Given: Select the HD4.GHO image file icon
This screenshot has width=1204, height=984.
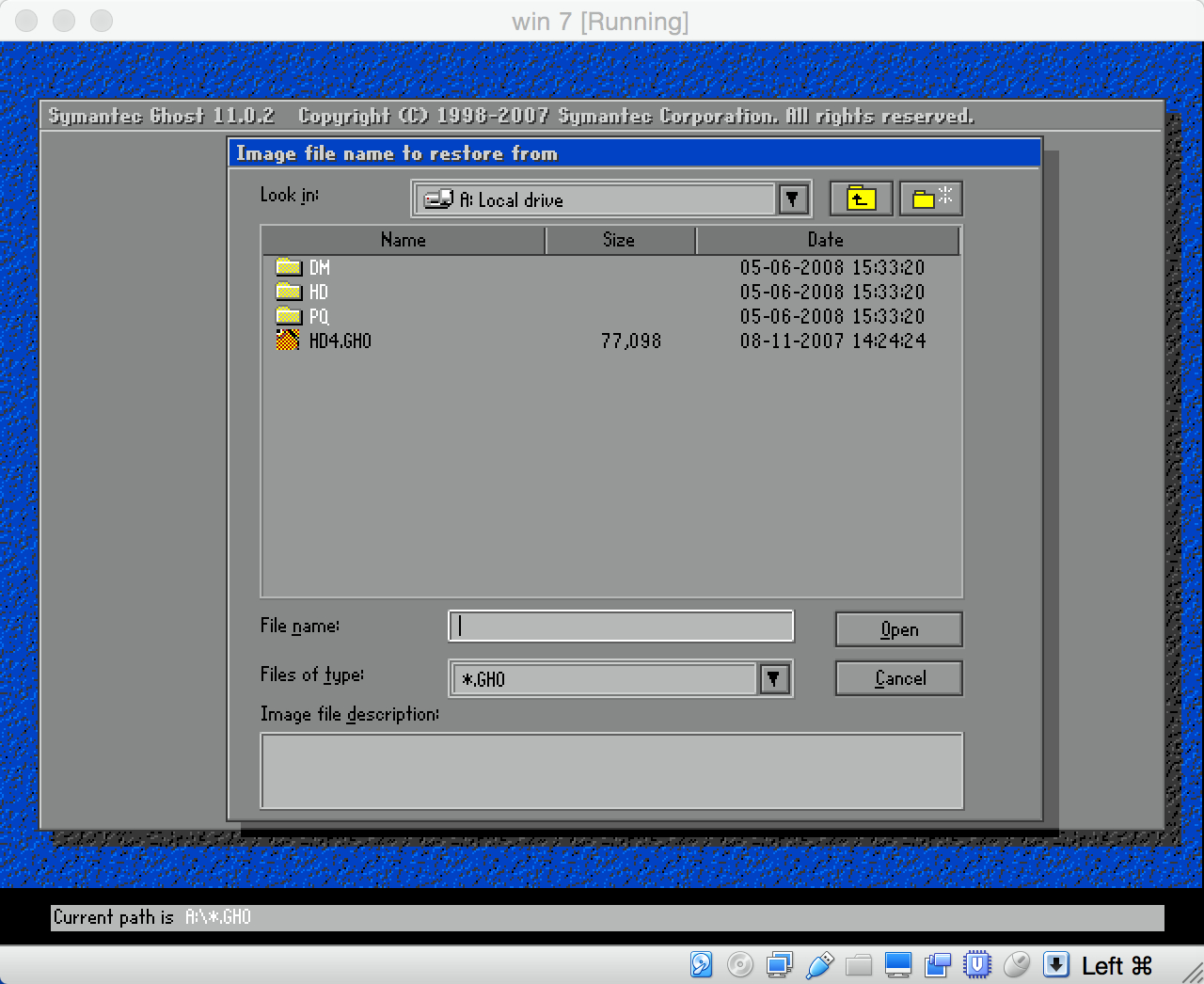Looking at the screenshot, I should pyautogui.click(x=288, y=340).
